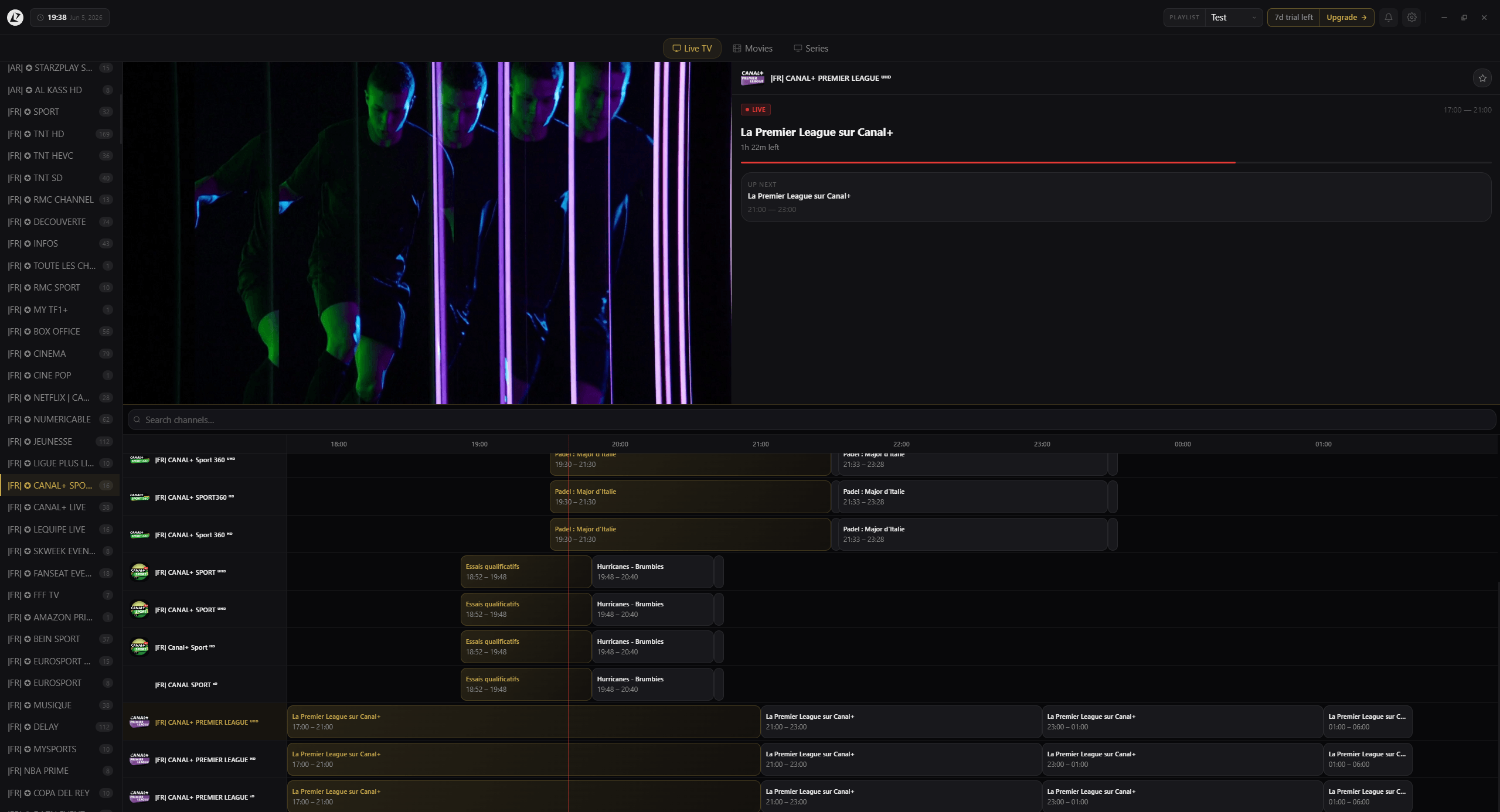
Task: Select |FR| NBA PRIME category
Action: [60, 771]
